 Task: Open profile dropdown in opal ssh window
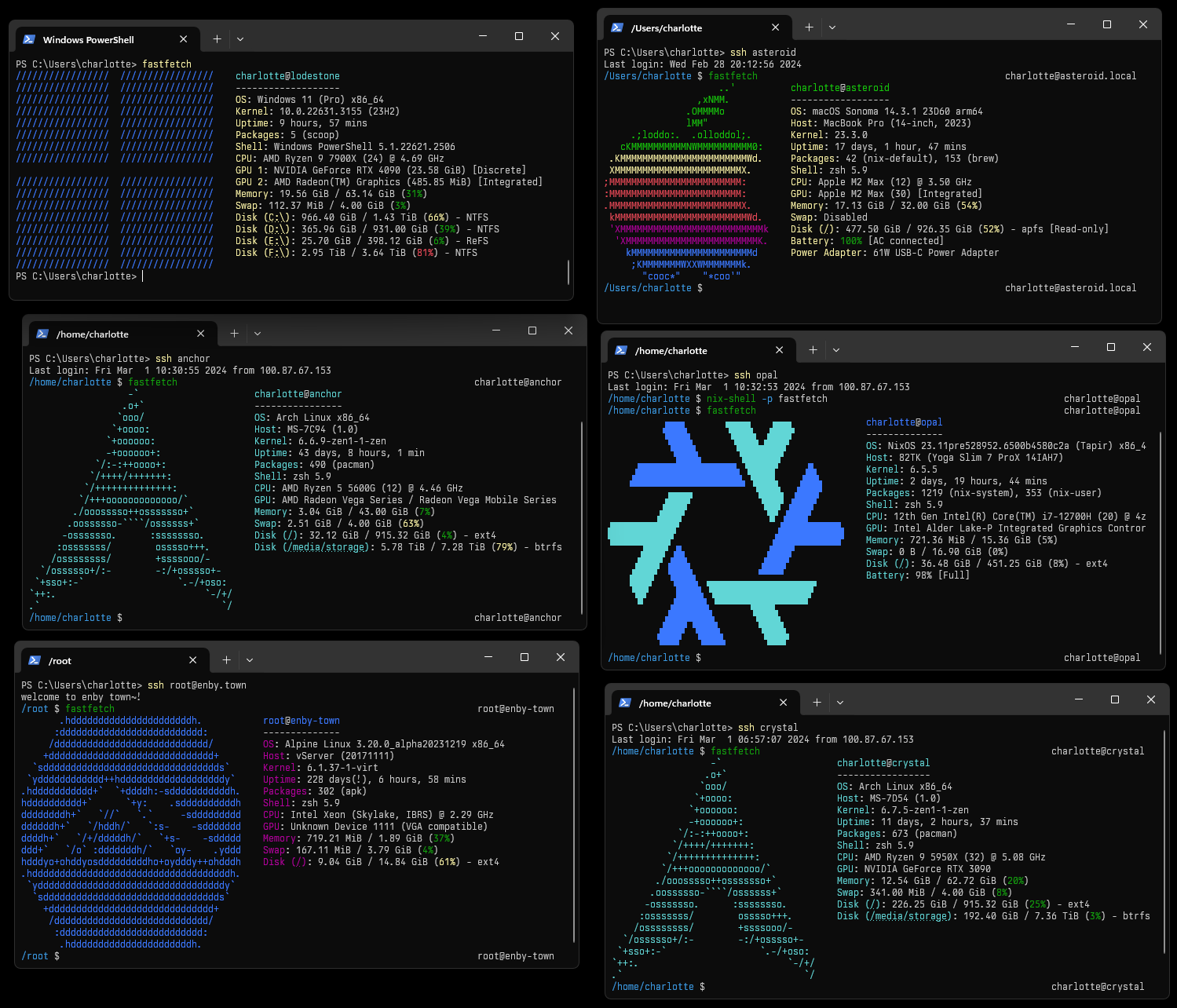pos(836,350)
